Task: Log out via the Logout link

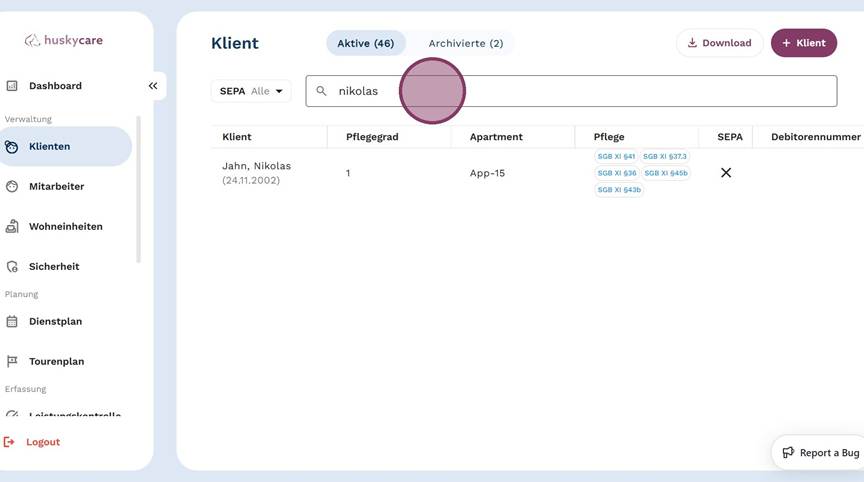Action: pos(43,442)
